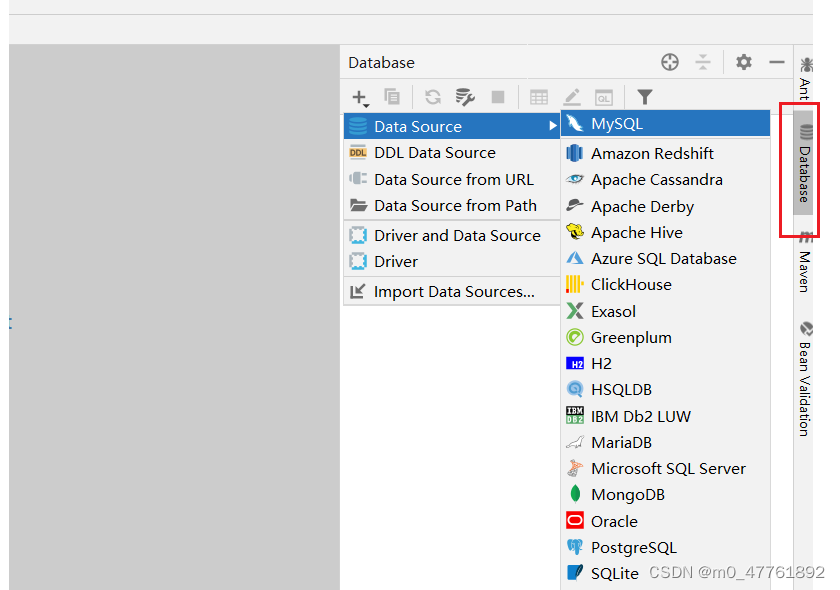Image resolution: width=840 pixels, height=590 pixels.
Task: Click the Duplicate icon in Database toolbar
Action: pos(392,97)
